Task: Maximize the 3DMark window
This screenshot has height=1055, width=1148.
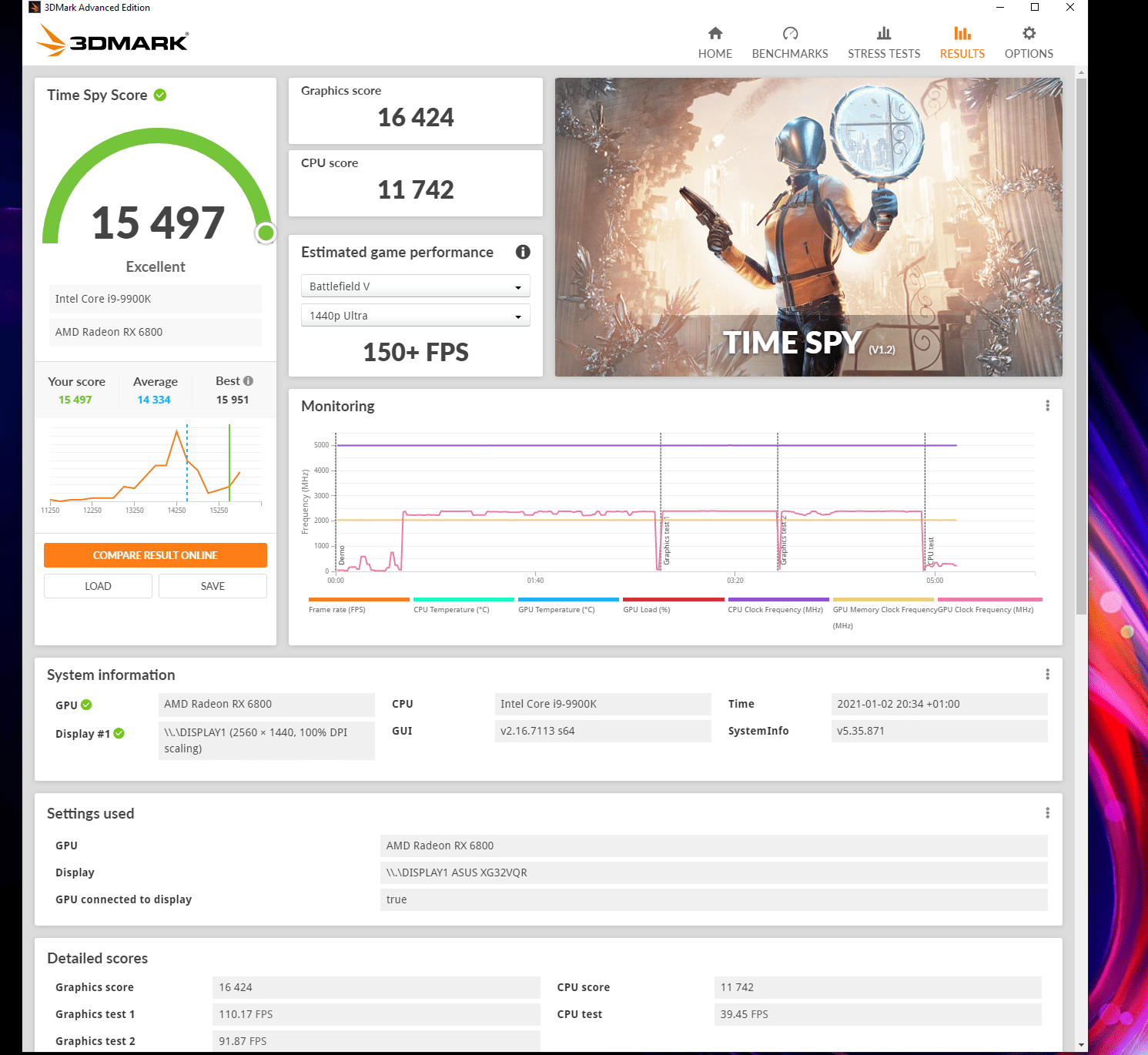Action: [1035, 8]
